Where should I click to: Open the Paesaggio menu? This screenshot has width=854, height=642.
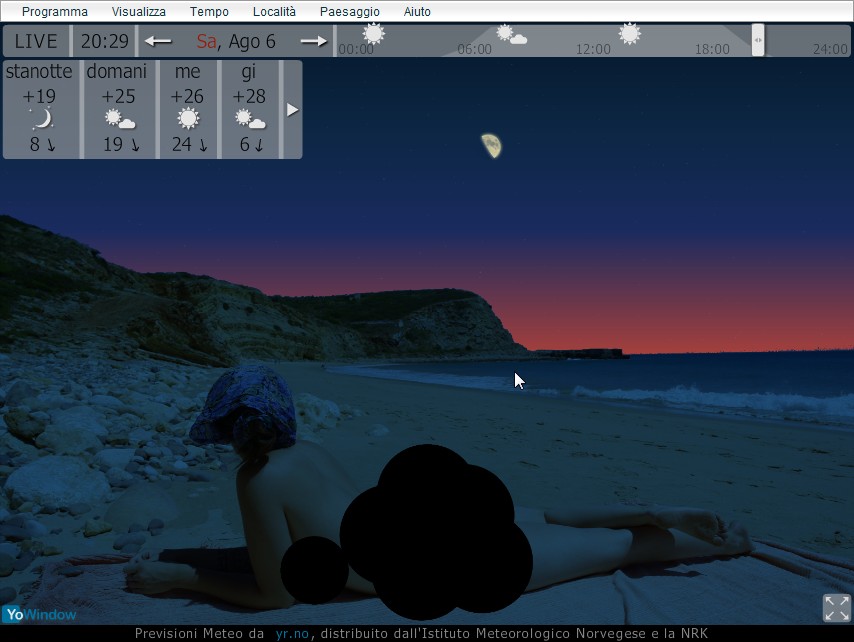(x=350, y=11)
